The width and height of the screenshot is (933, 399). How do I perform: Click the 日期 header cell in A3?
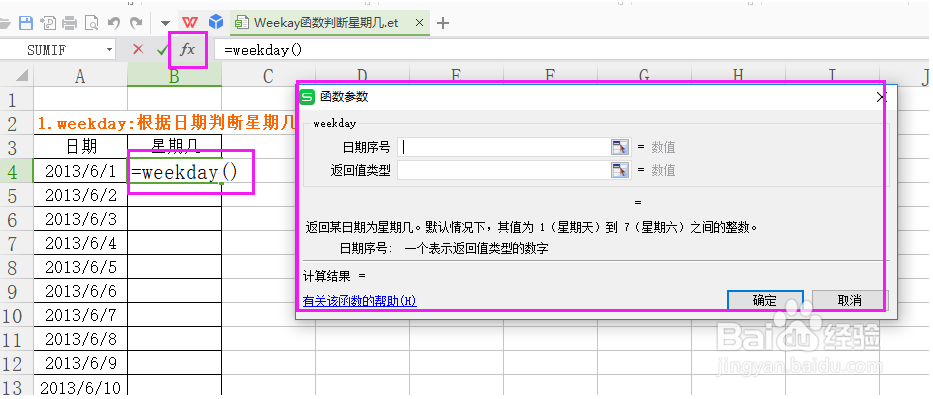(80, 146)
